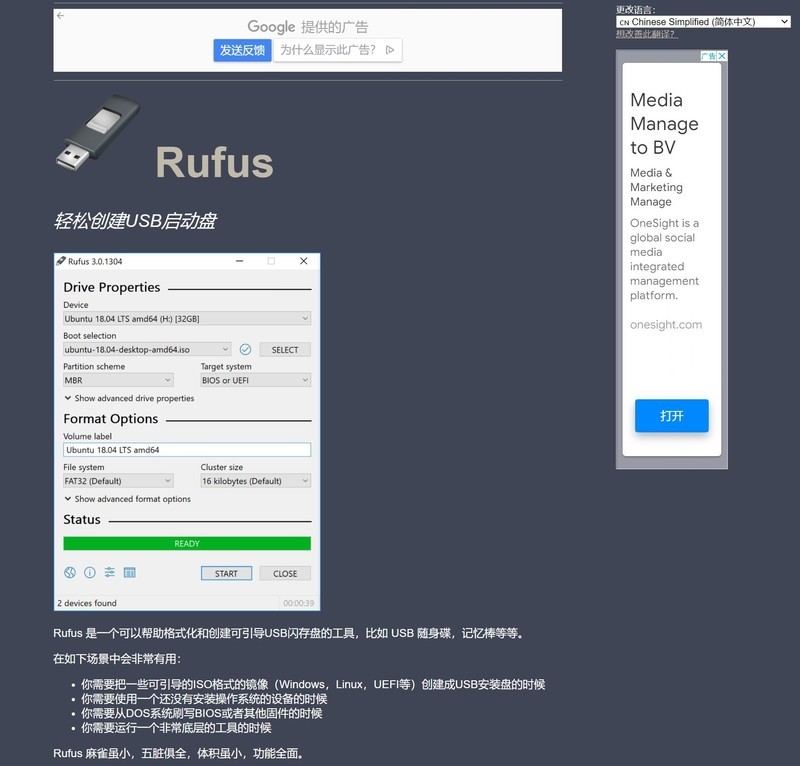Close the sidebar advertisement with the X icon

tap(723, 57)
